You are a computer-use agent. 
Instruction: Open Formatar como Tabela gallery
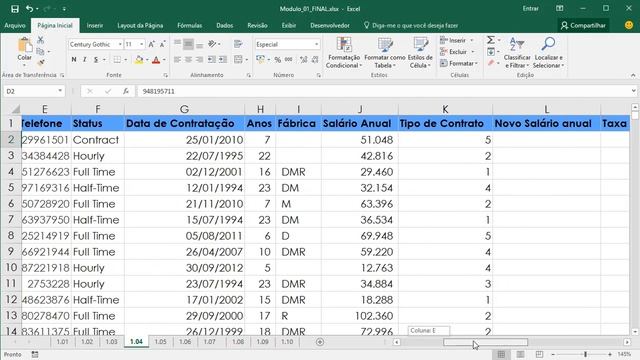tap(384, 53)
